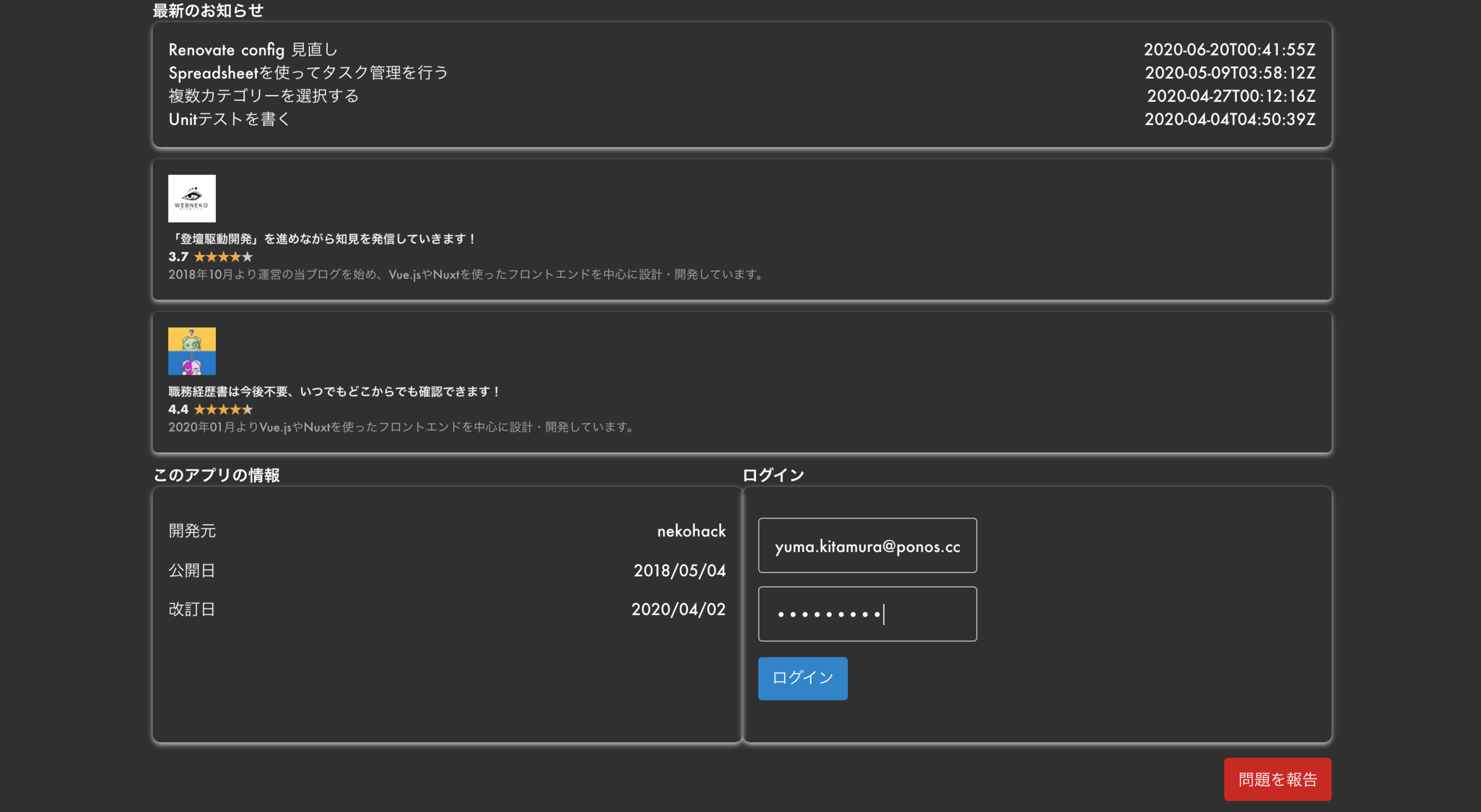Click the WEBNEKO logo thumbnail
Image resolution: width=1481 pixels, height=812 pixels.
191,198
